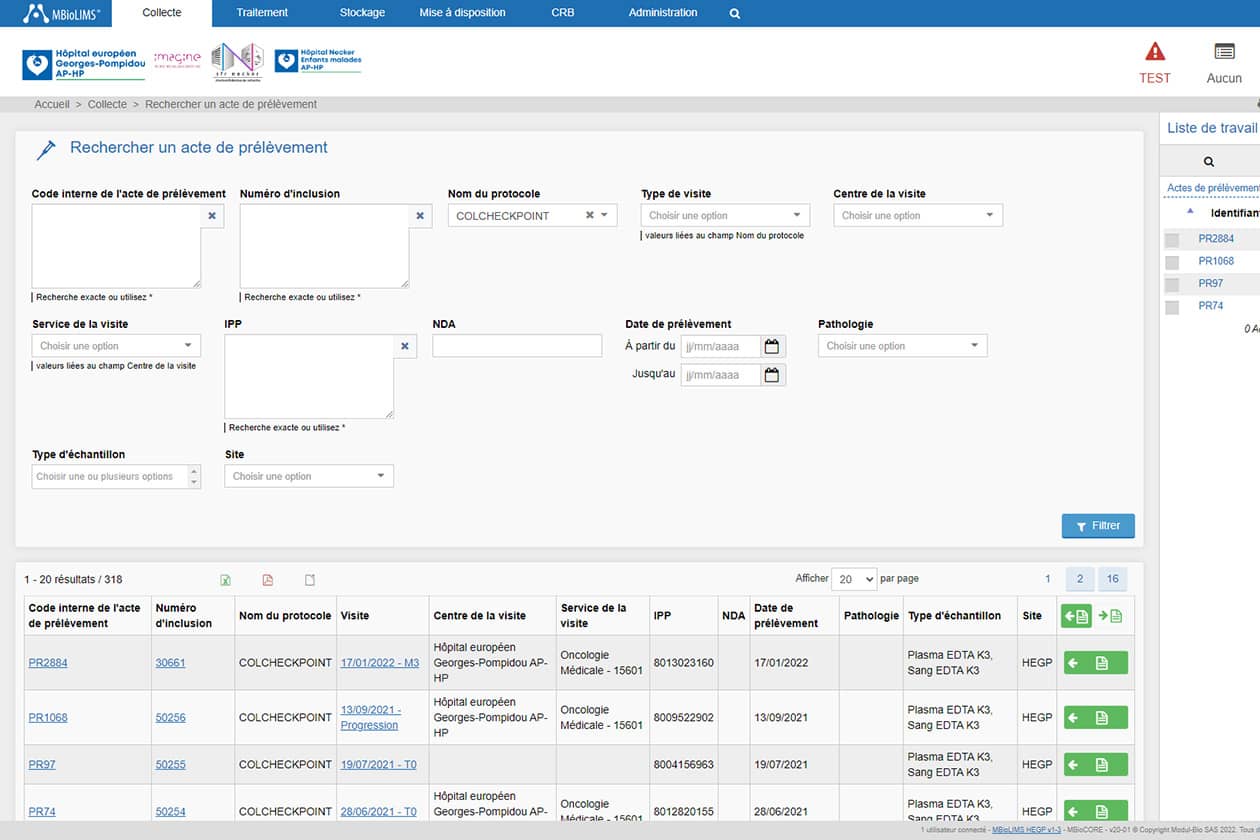Screen dimensions: 1260x840
Task: Switch to the Collecte tab
Action: (x=162, y=13)
